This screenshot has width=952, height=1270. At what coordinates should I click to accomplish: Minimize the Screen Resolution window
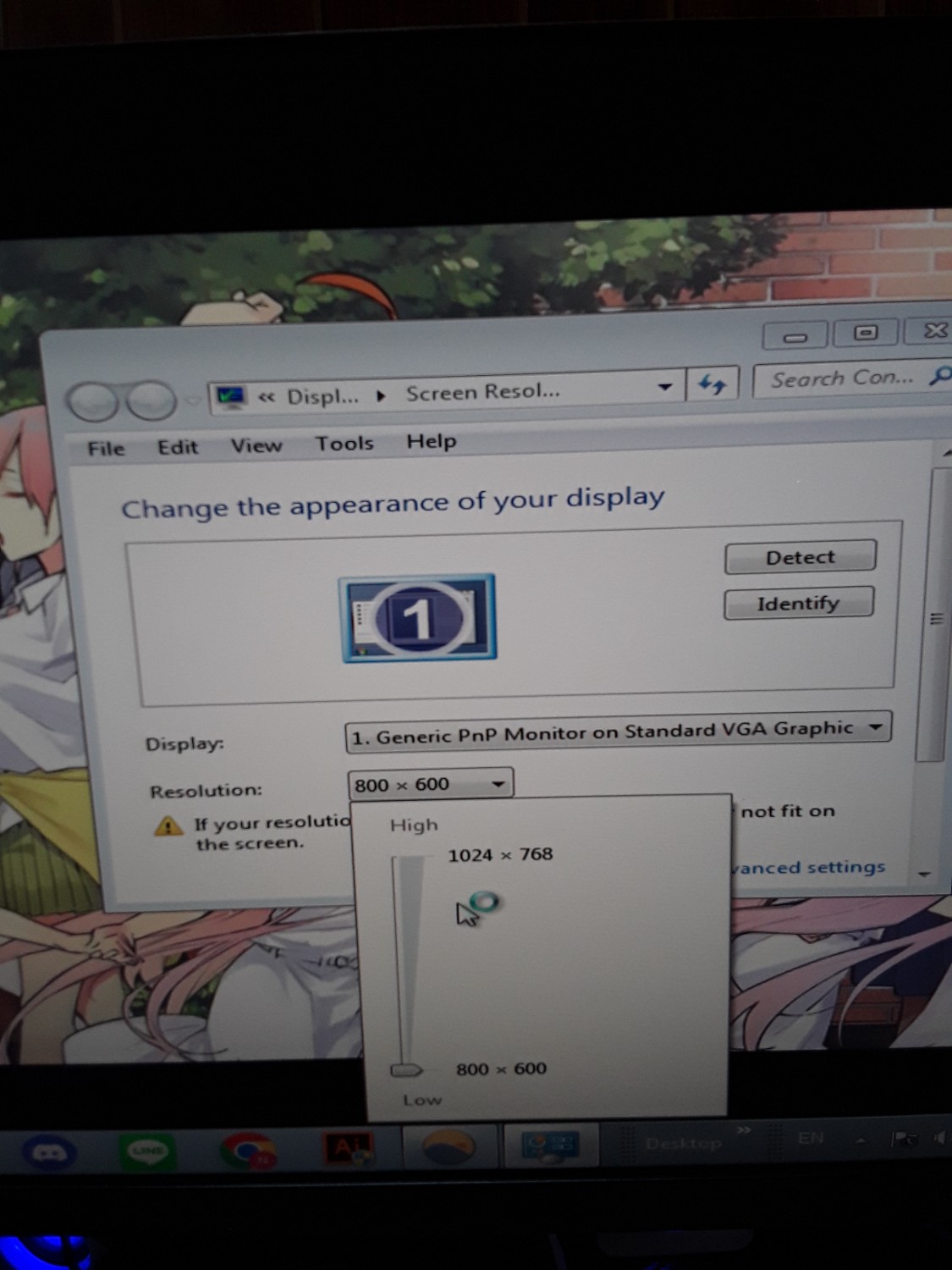tap(795, 336)
